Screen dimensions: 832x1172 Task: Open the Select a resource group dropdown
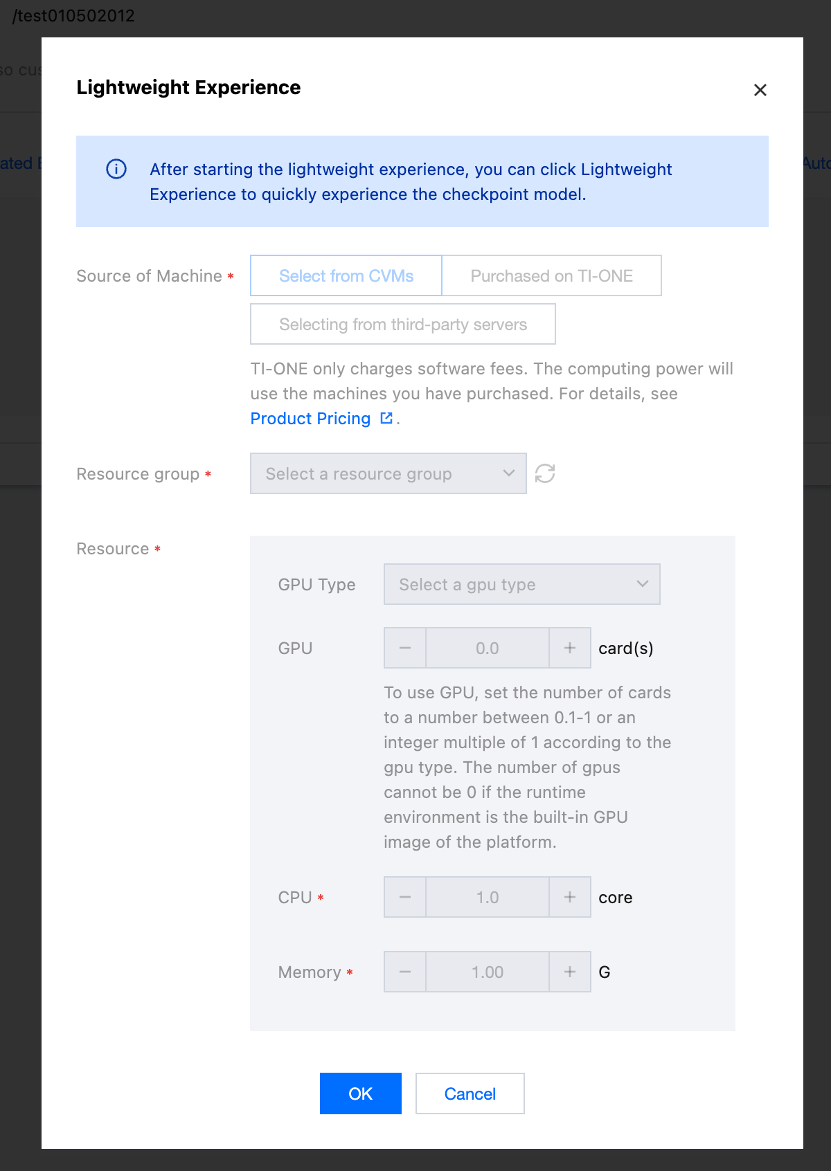tap(388, 474)
